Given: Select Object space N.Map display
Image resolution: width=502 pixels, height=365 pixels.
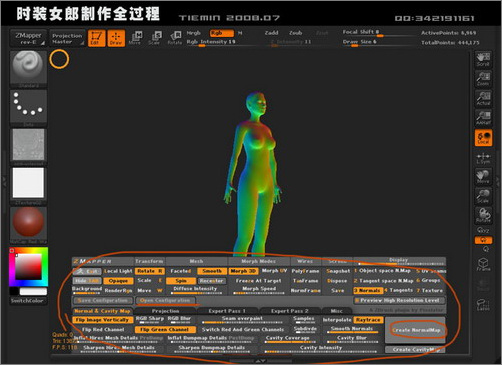Looking at the screenshot, I should 382,271.
